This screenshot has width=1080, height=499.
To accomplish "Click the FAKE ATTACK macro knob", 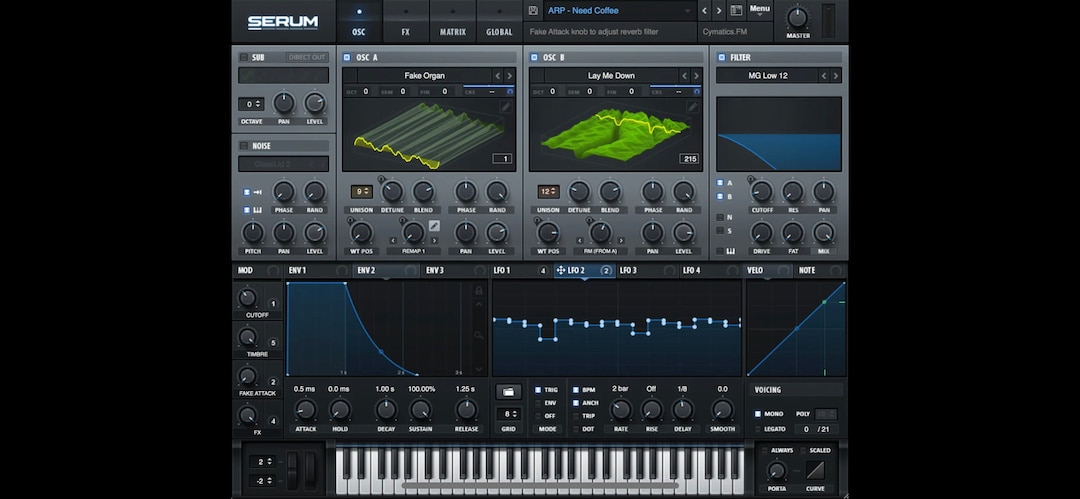I will tap(247, 376).
